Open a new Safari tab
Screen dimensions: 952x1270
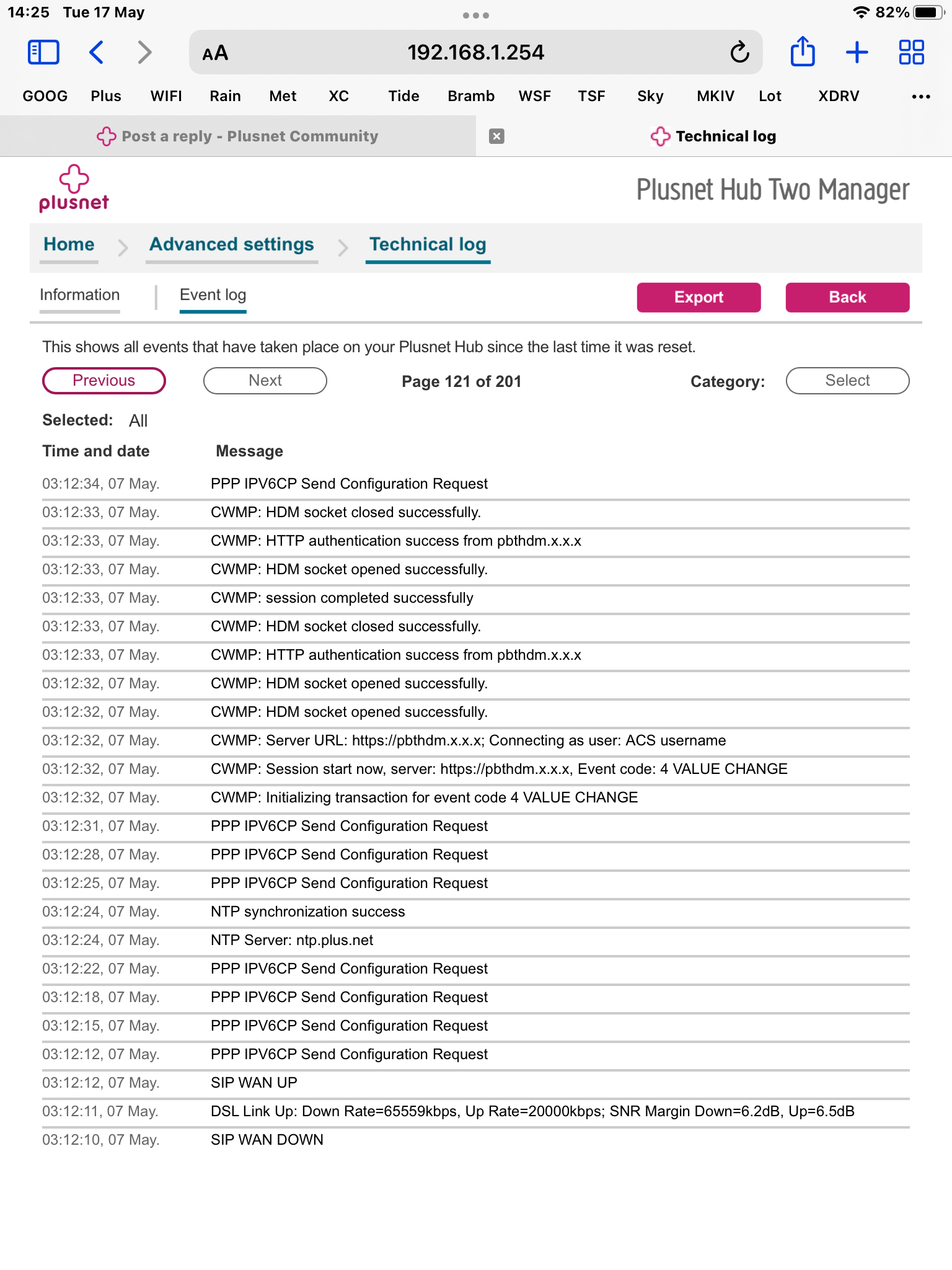click(x=857, y=52)
